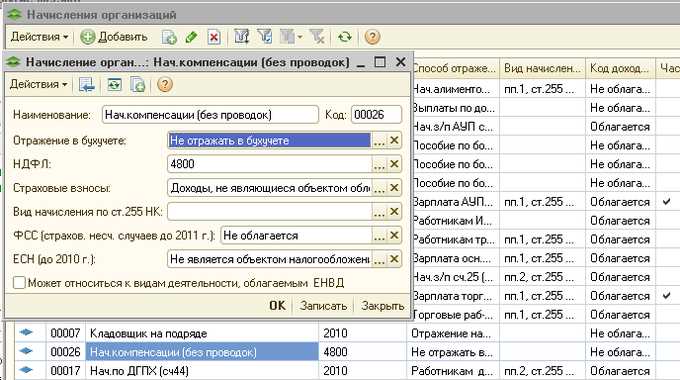The image size is (680, 380).
Task: Toggle the ЕНВД activity checkbox
Action: point(19,283)
